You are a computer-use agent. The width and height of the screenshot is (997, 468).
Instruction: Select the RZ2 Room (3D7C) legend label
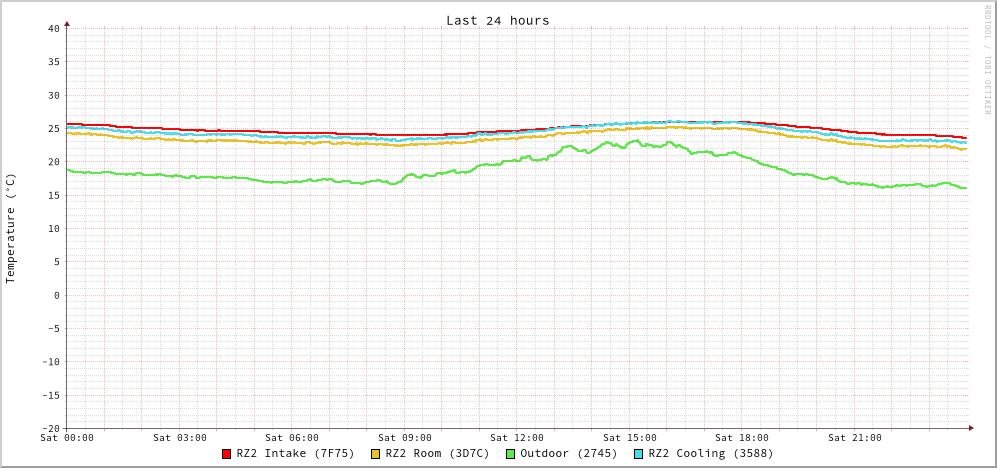coord(437,453)
